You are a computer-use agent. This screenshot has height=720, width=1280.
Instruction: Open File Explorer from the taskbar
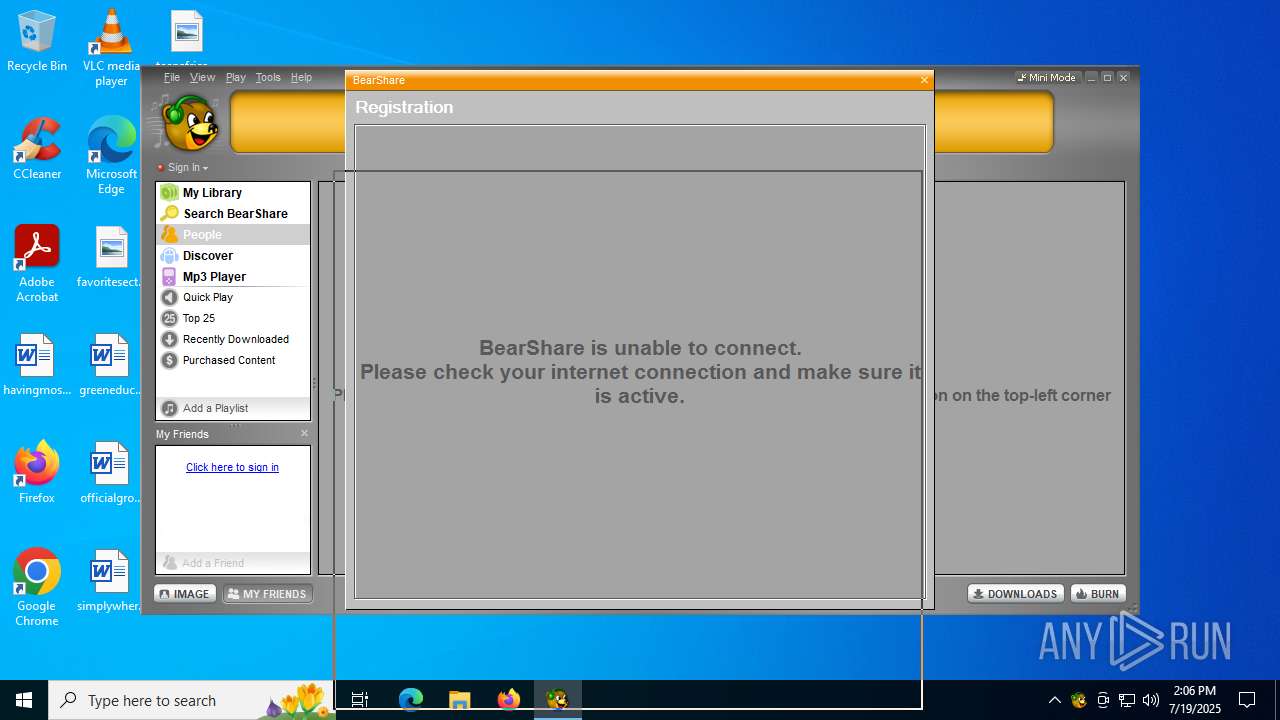459,700
